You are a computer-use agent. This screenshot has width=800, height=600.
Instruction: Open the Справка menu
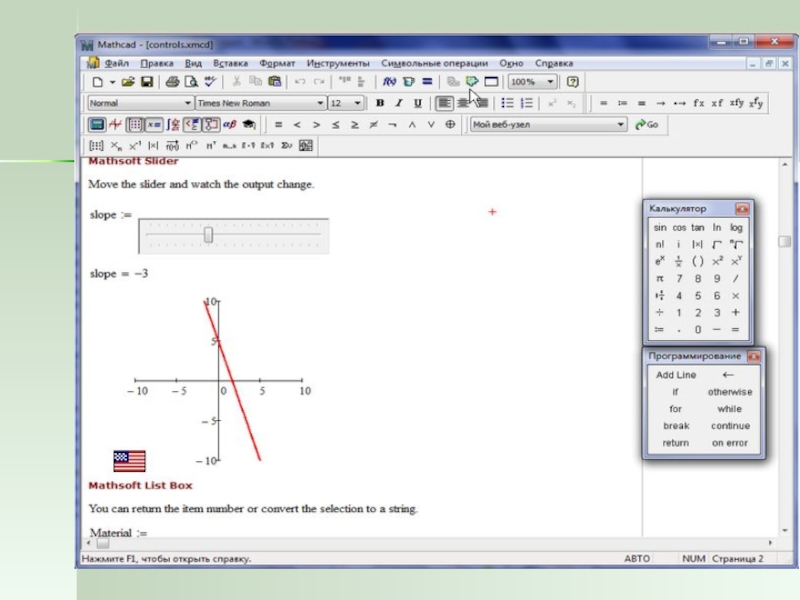click(554, 62)
